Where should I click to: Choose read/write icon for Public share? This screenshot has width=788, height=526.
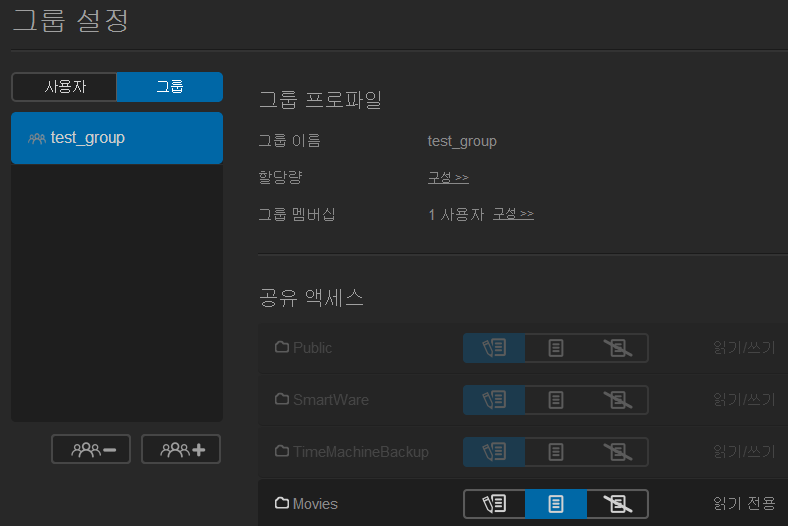point(494,348)
